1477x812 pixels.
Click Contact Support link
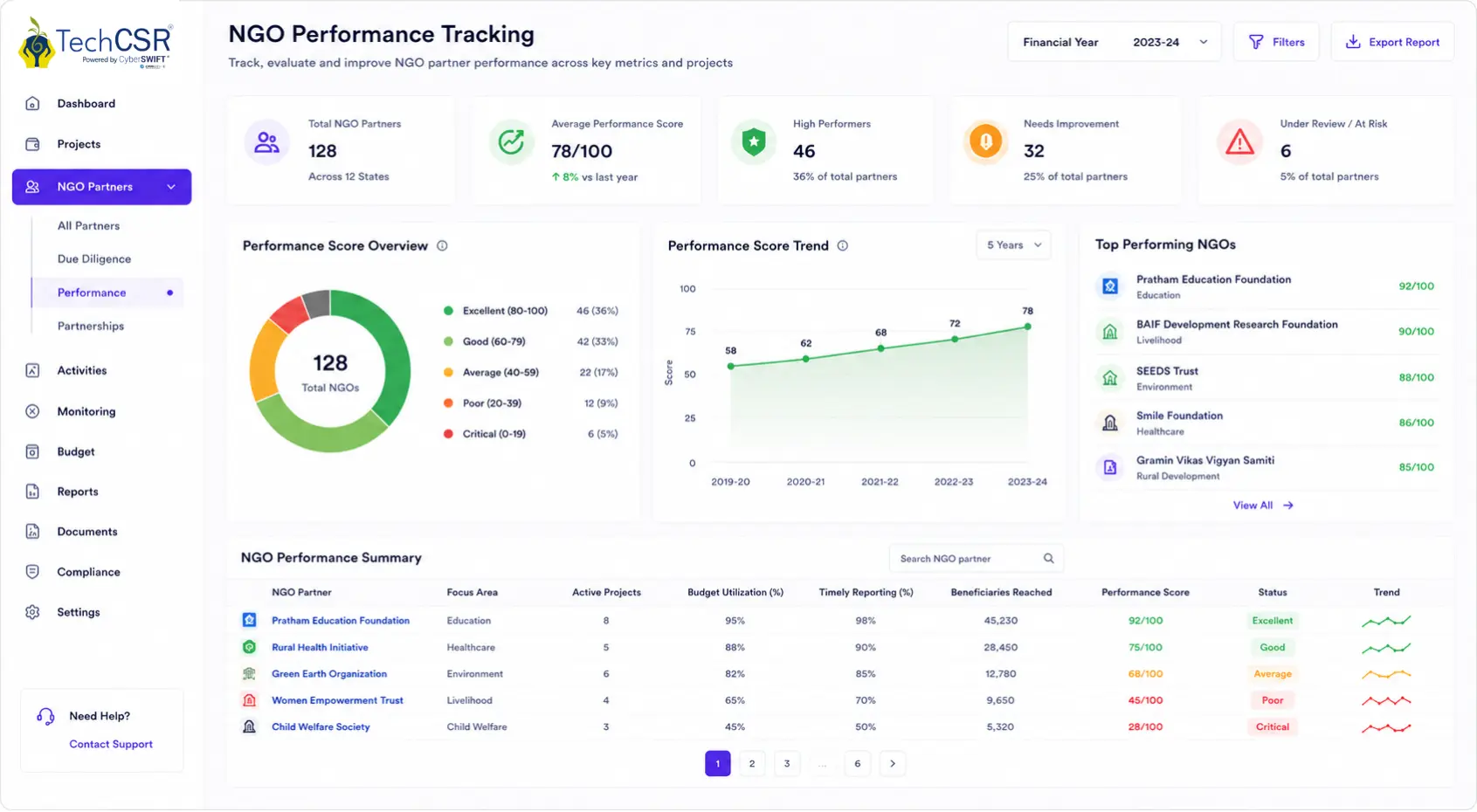[x=111, y=745]
